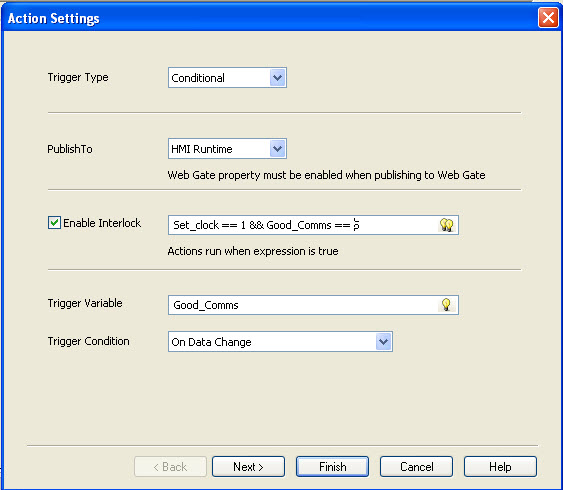The width and height of the screenshot is (563, 490).
Task: Open Help for Action Settings
Action: click(x=500, y=467)
